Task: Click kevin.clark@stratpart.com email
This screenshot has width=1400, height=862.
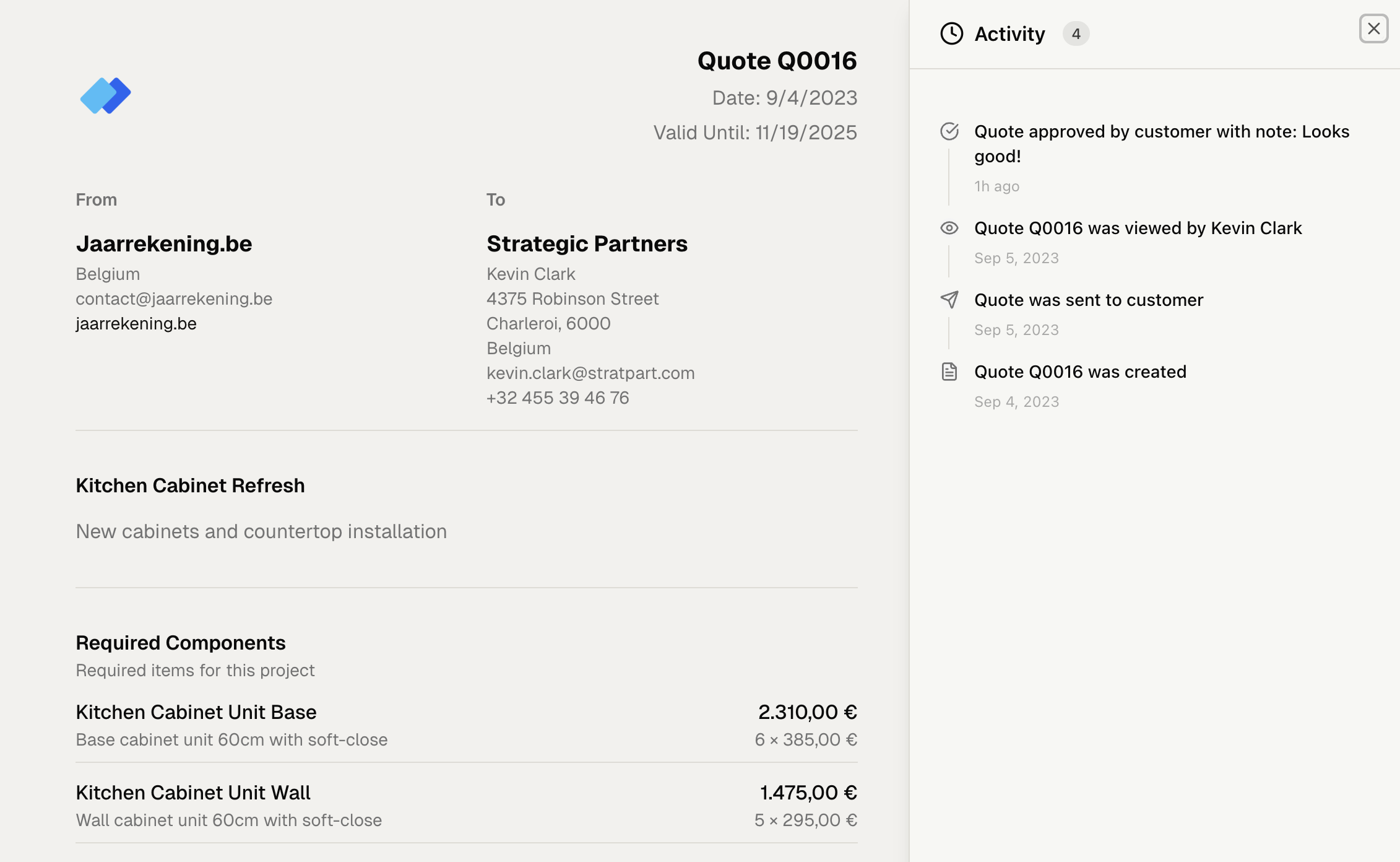Action: coord(590,373)
